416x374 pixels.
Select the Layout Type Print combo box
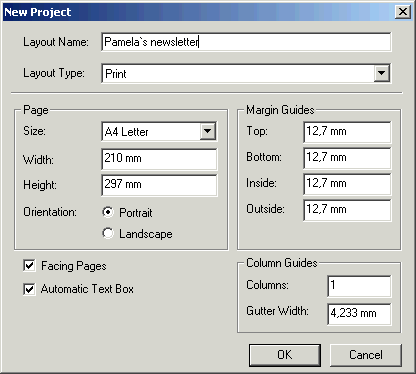(246, 73)
